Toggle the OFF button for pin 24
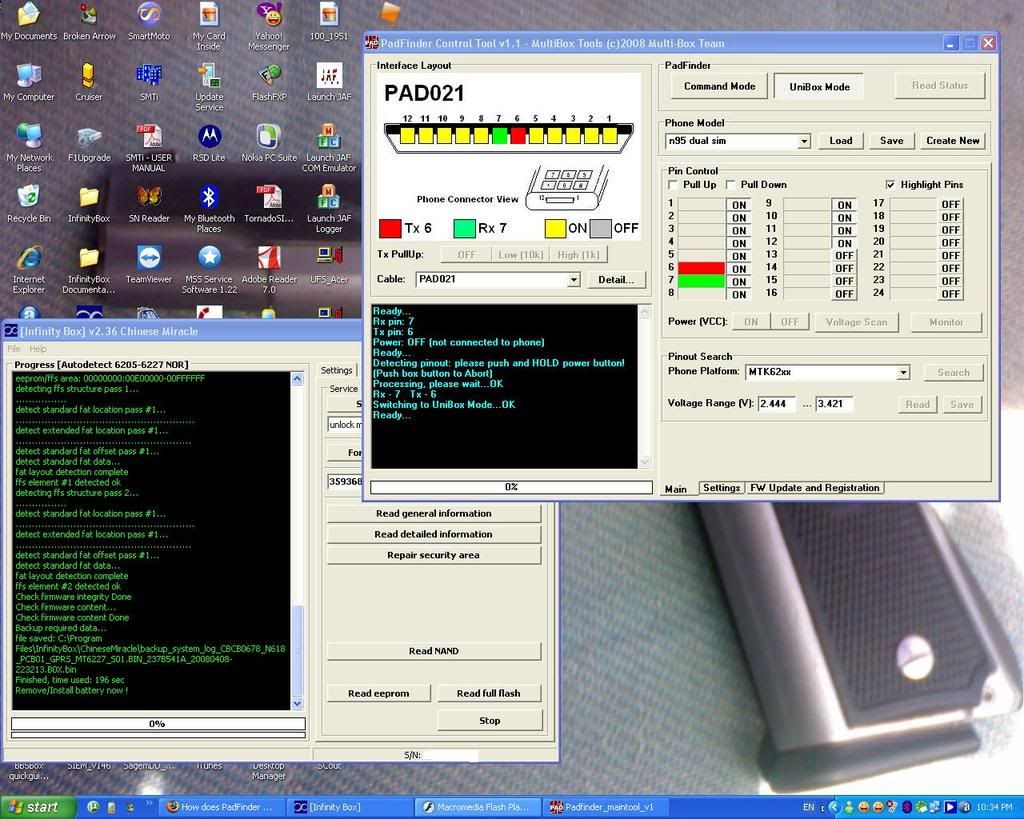The image size is (1024, 819). (950, 294)
